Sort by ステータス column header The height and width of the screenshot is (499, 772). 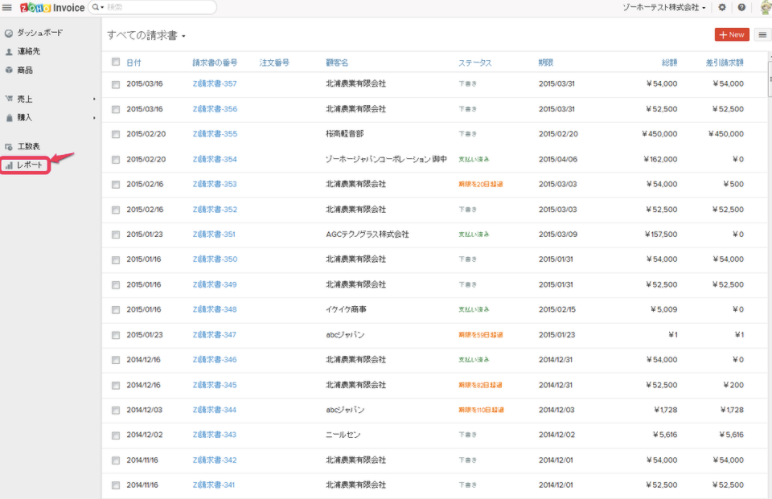475,62
